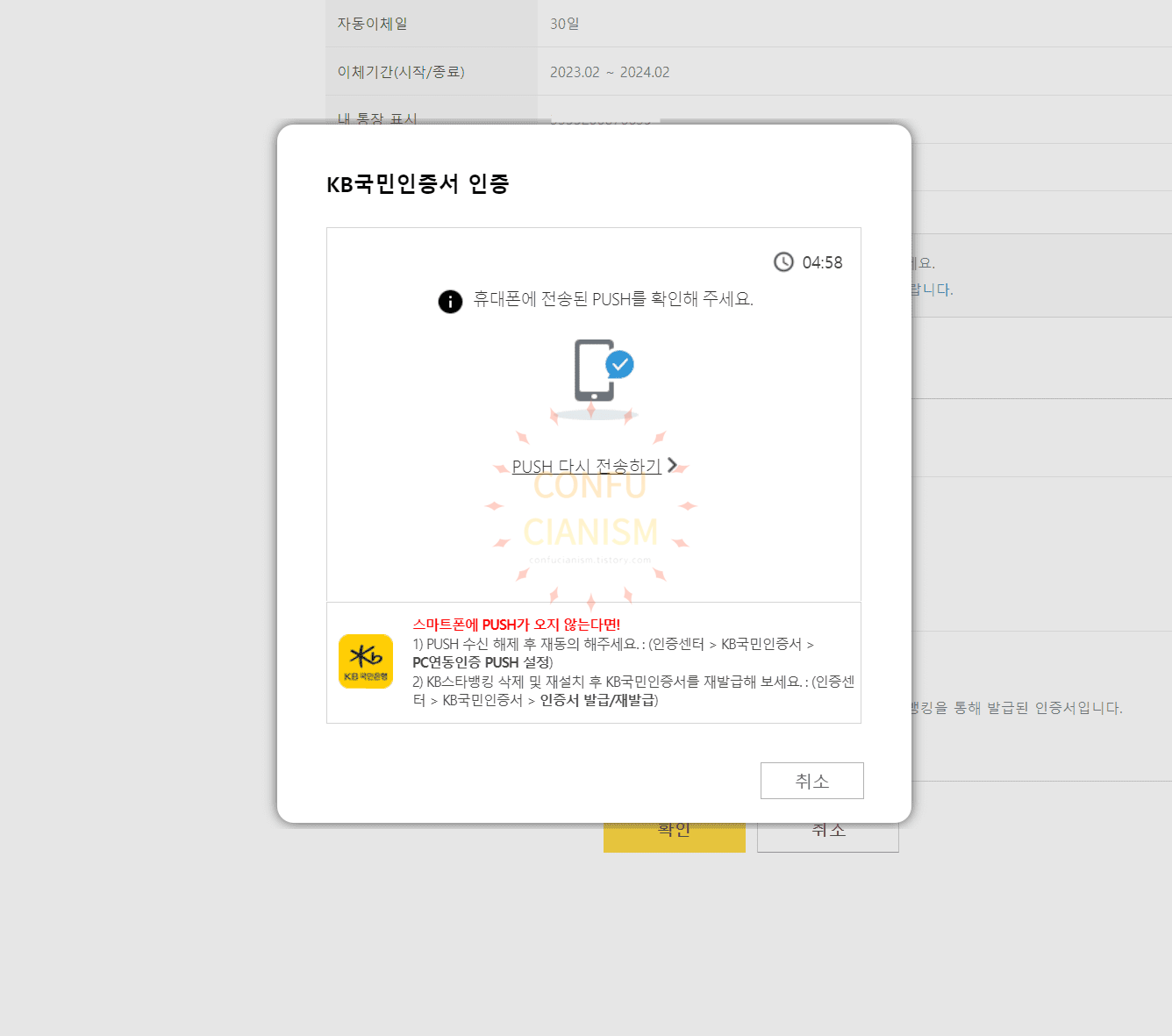The height and width of the screenshot is (1036, 1172).
Task: Click the PUSH 다시 전송하기 link
Action: (586, 466)
